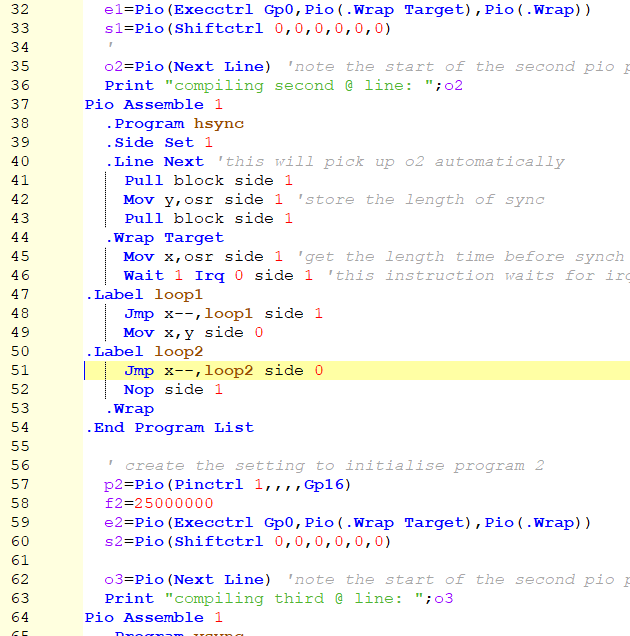The width and height of the screenshot is (630, 636).
Task: Click the '.Label loop1' line
Action: click(x=143, y=295)
